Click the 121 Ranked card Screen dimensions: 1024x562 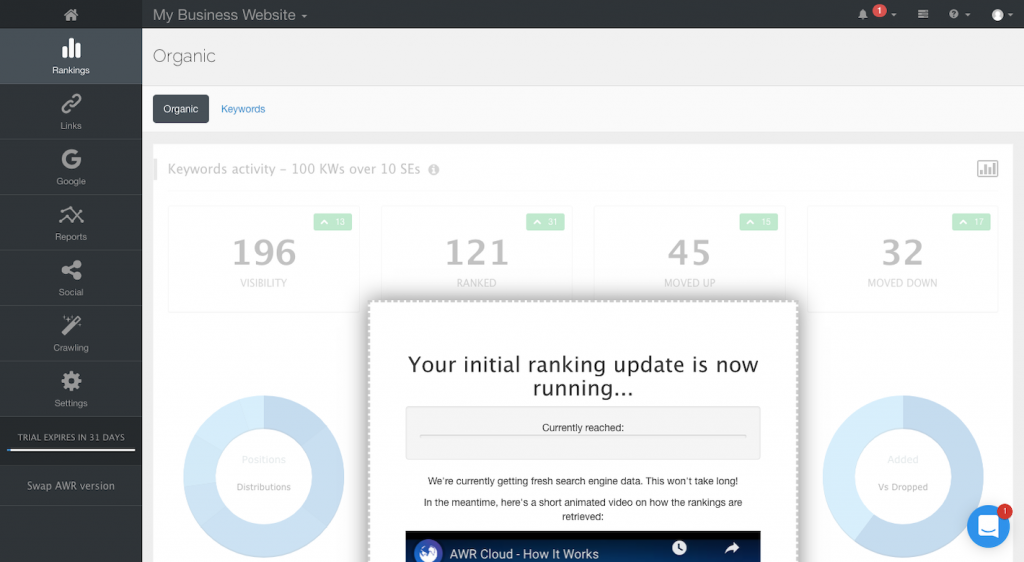[x=477, y=254]
